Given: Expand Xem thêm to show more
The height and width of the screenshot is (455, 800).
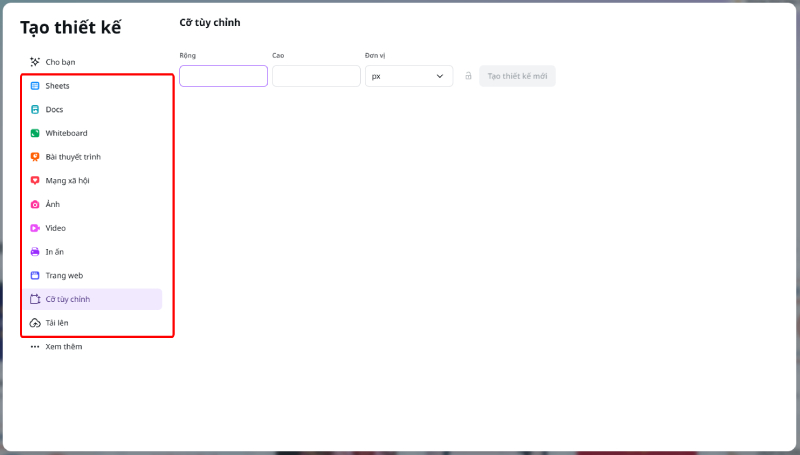Looking at the screenshot, I should 63,347.
